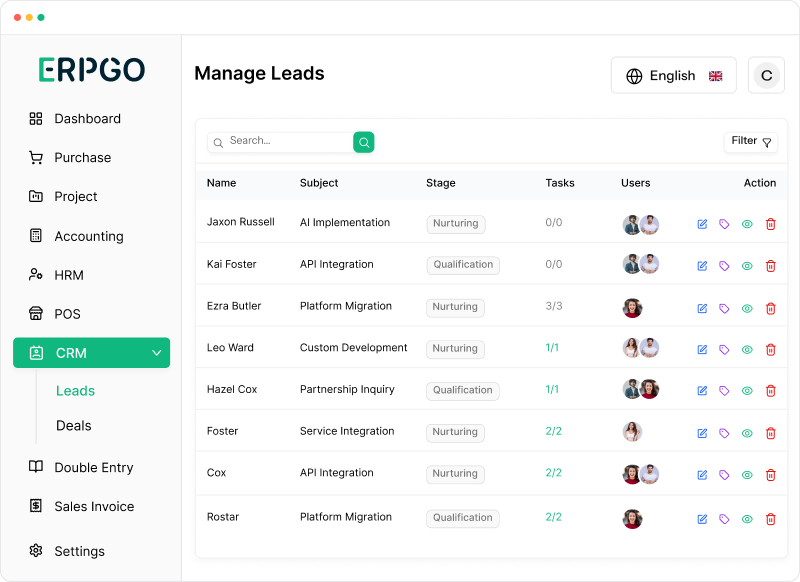Edit the Kai Foster lead

[x=702, y=266]
